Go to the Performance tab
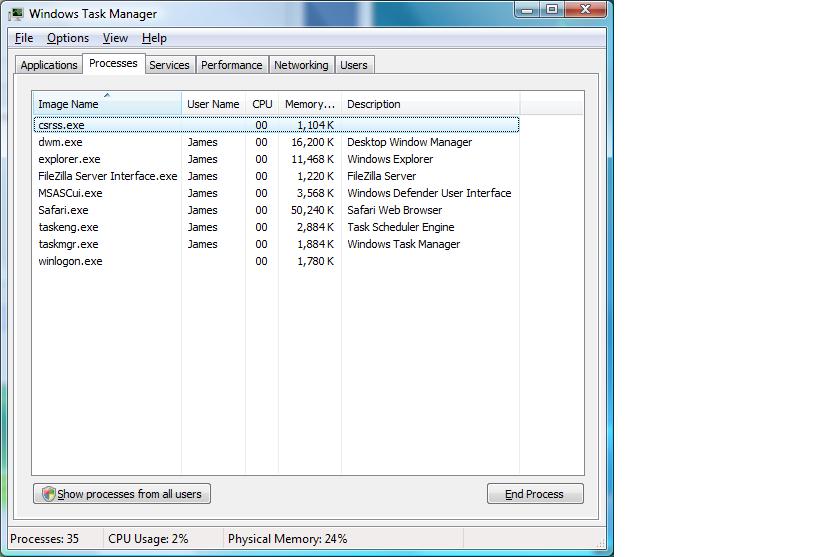840x557 pixels. (231, 65)
